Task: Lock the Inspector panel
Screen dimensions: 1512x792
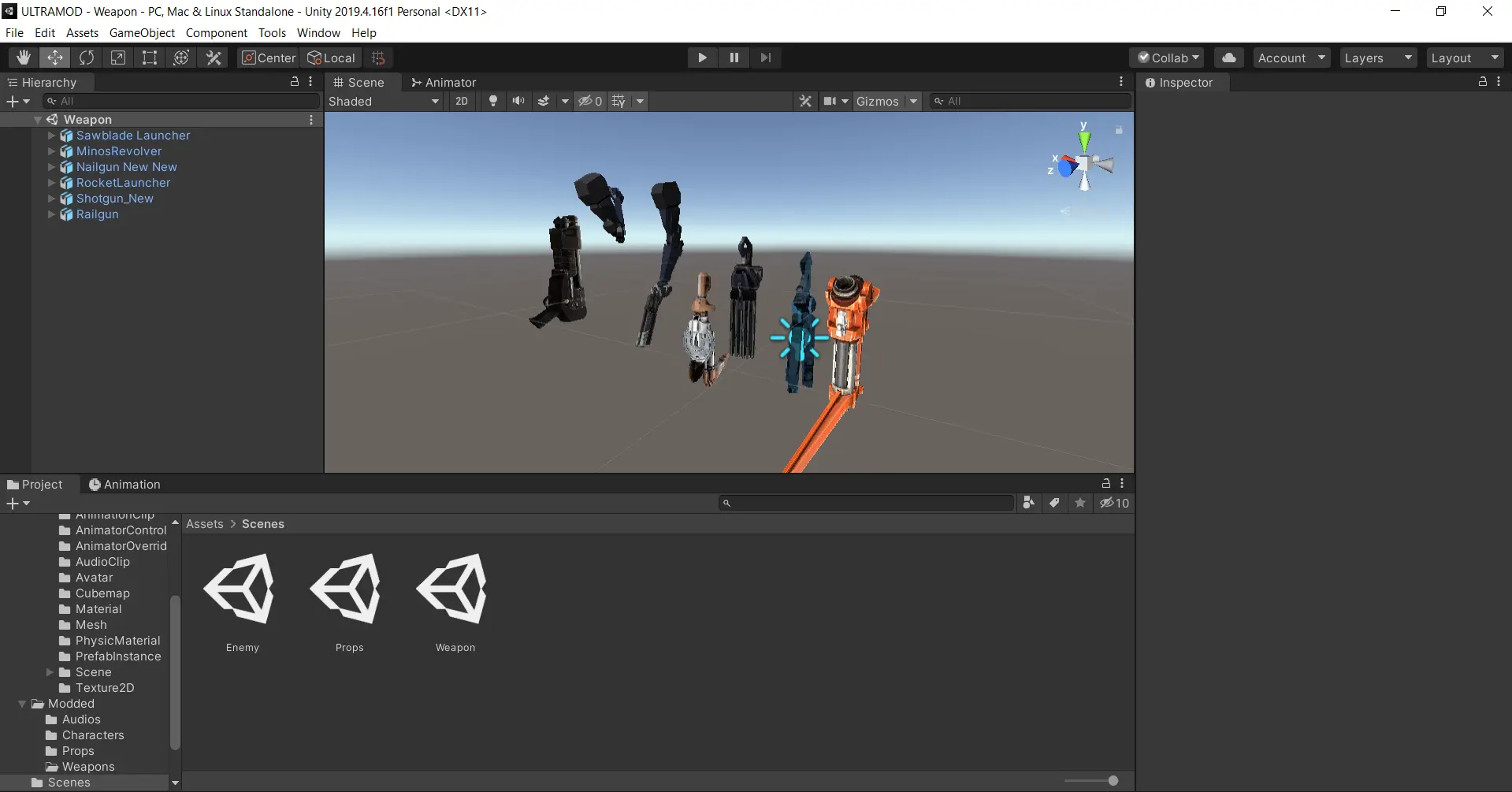Action: click(x=1482, y=81)
